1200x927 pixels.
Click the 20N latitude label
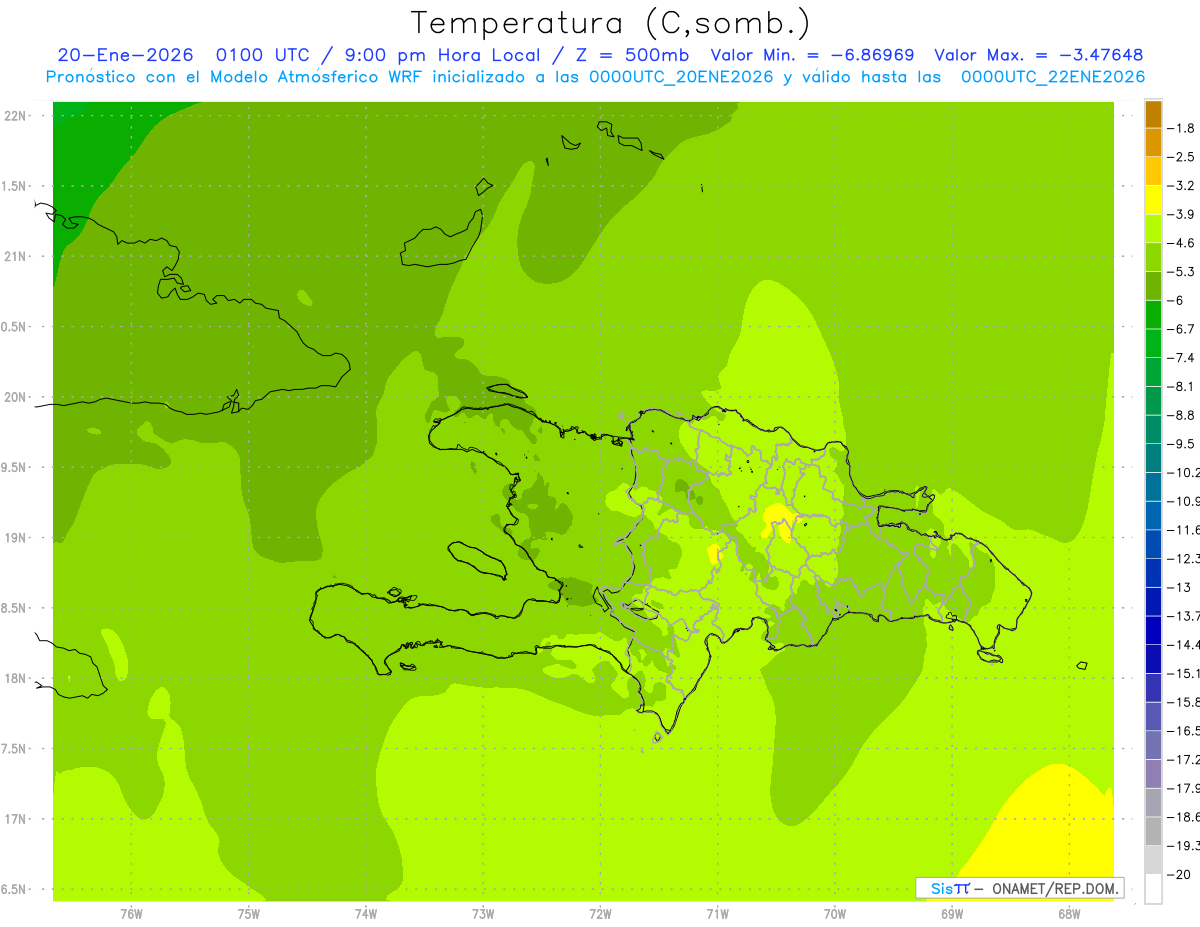15,397
